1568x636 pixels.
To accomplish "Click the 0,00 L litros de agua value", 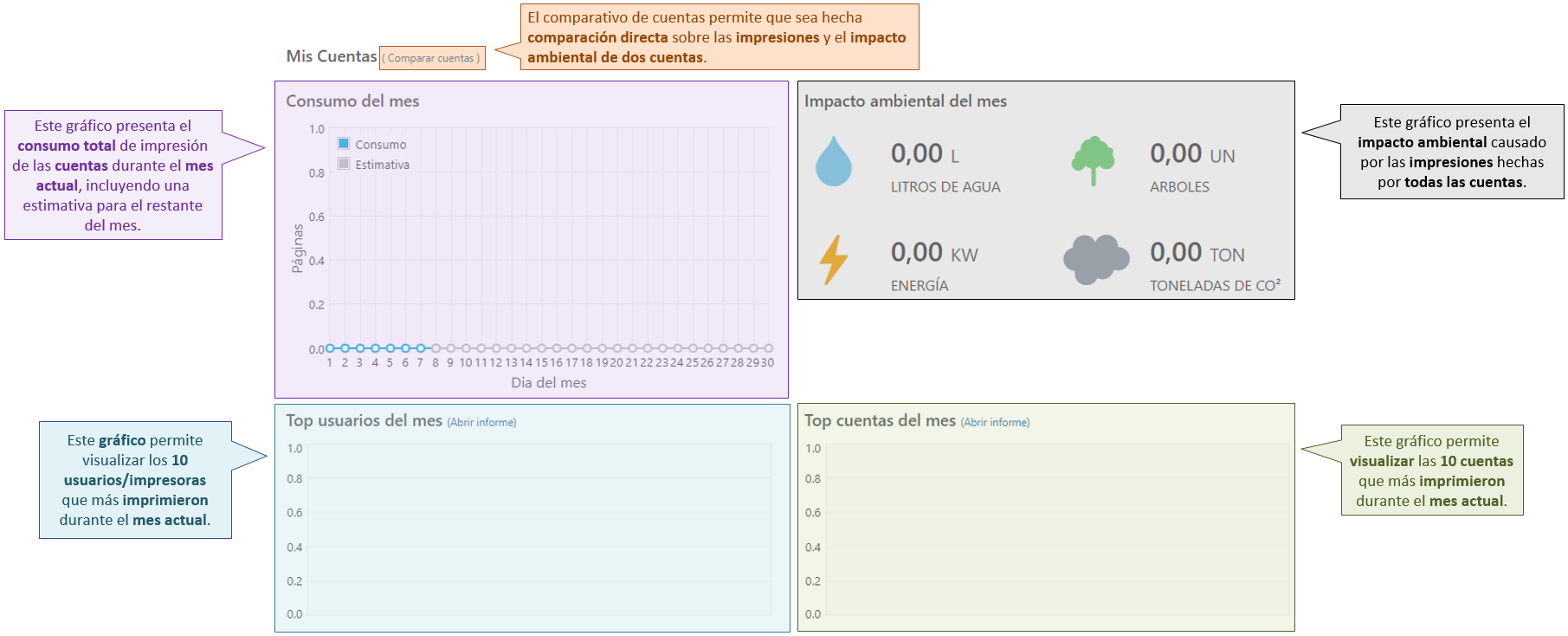I will pyautogui.click(x=924, y=154).
